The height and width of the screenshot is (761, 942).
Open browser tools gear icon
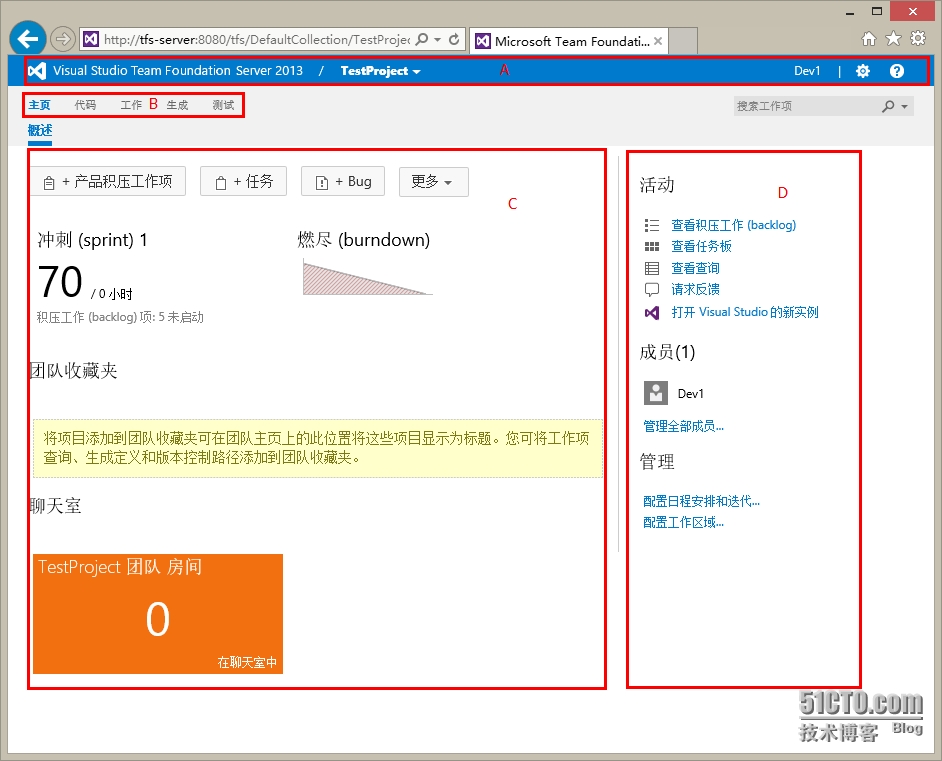(x=918, y=39)
